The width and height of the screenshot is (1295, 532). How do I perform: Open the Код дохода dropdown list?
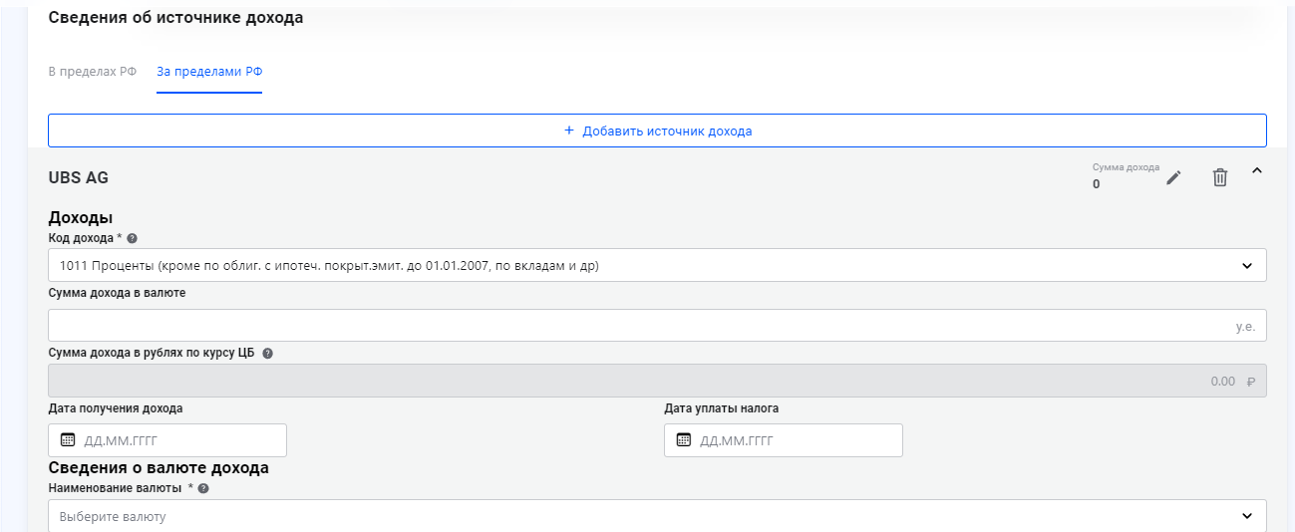coord(640,265)
